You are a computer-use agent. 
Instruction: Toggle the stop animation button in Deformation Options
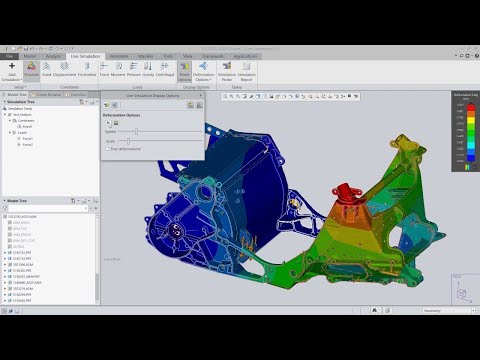coord(116,123)
